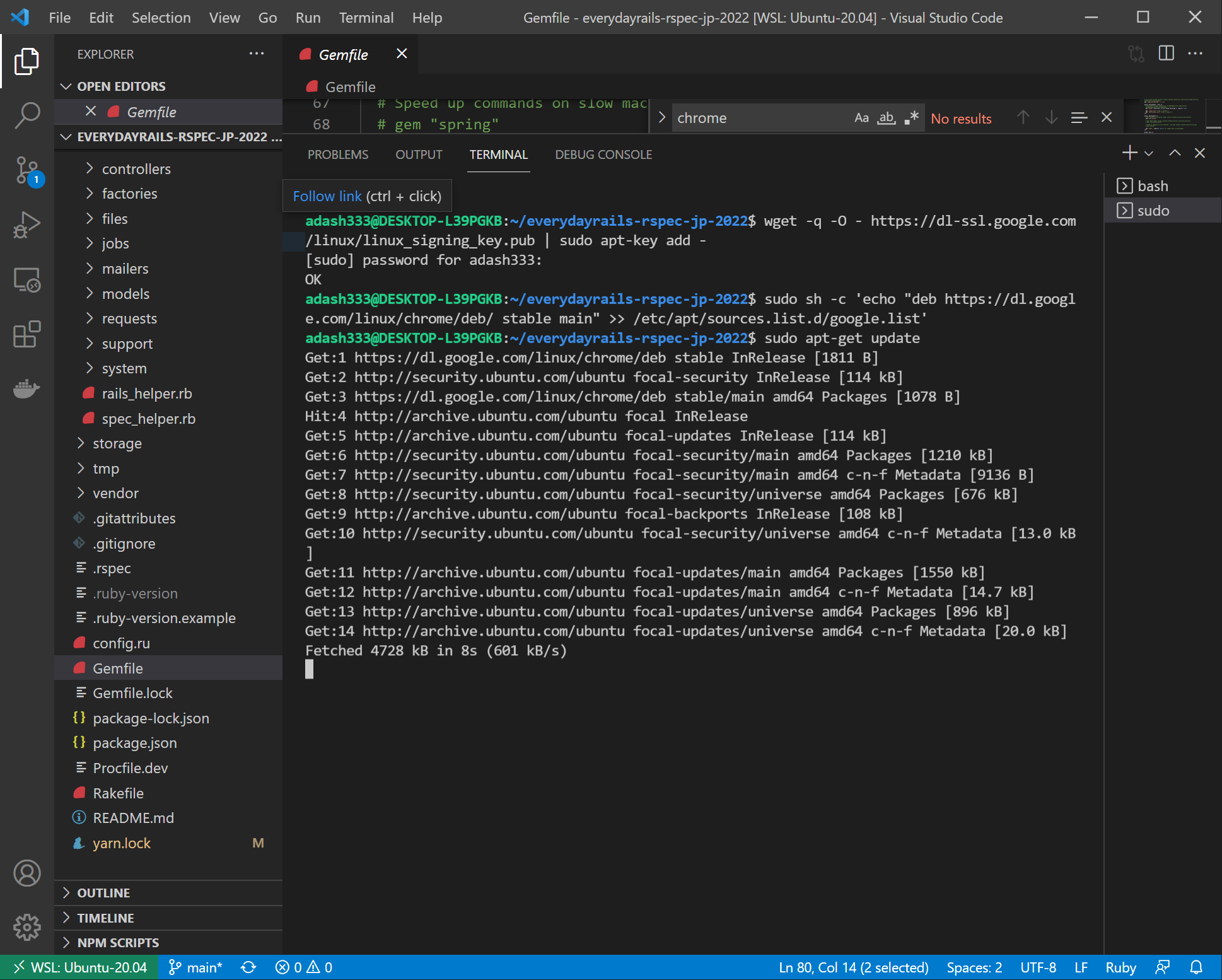This screenshot has width=1222, height=980.
Task: Toggle Match Case in find widget
Action: (x=861, y=118)
